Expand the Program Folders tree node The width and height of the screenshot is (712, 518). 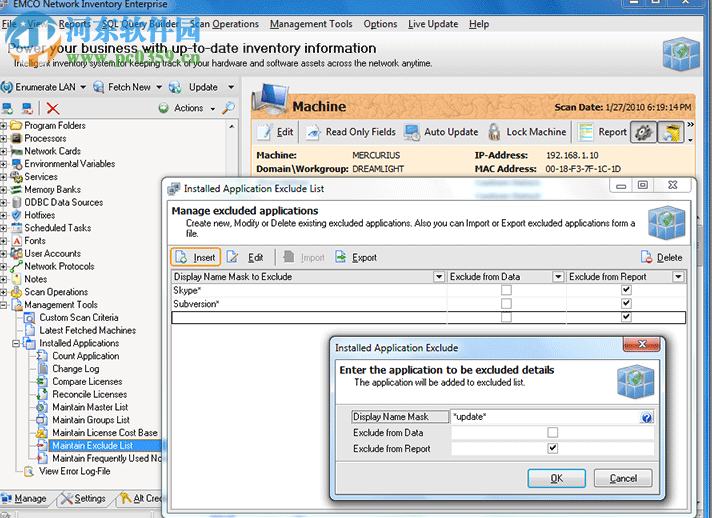(3, 125)
